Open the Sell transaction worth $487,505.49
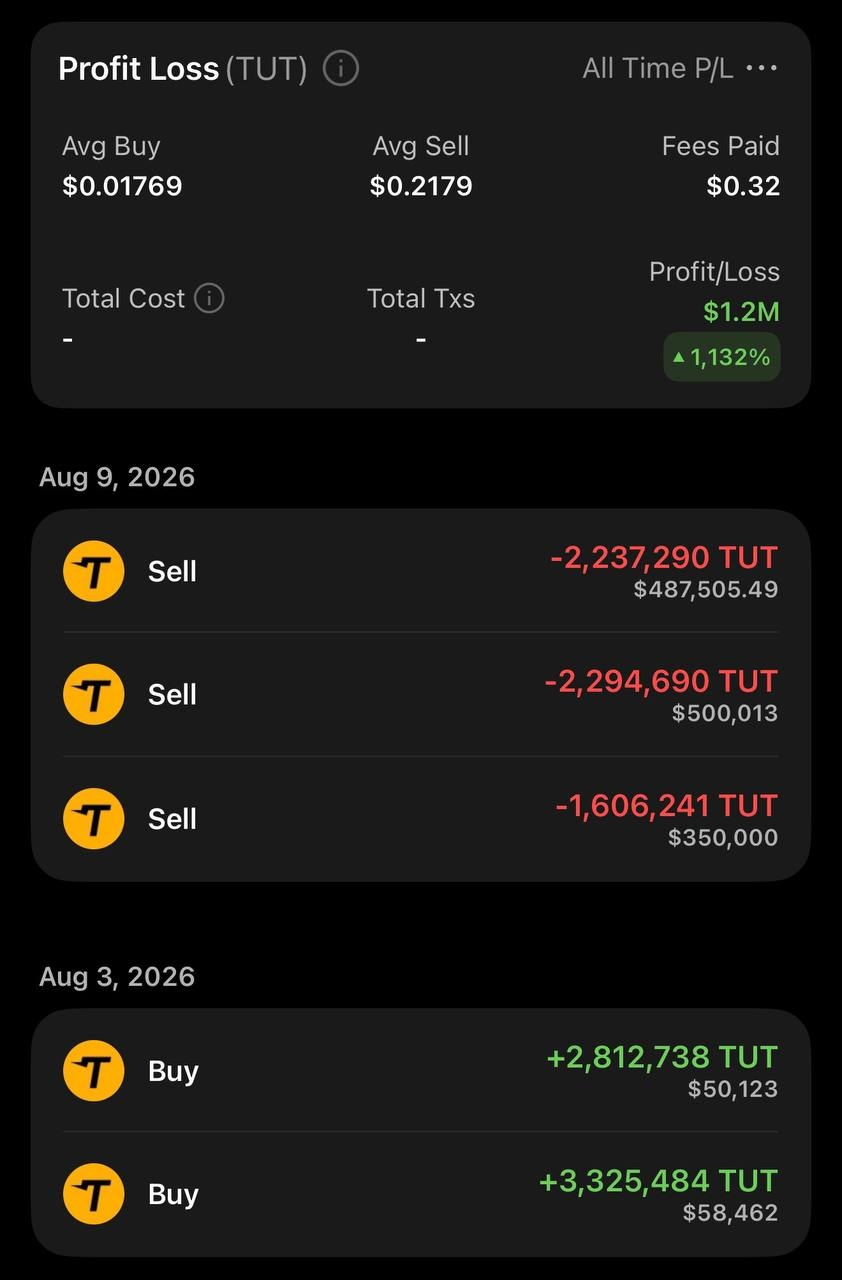 click(421, 572)
